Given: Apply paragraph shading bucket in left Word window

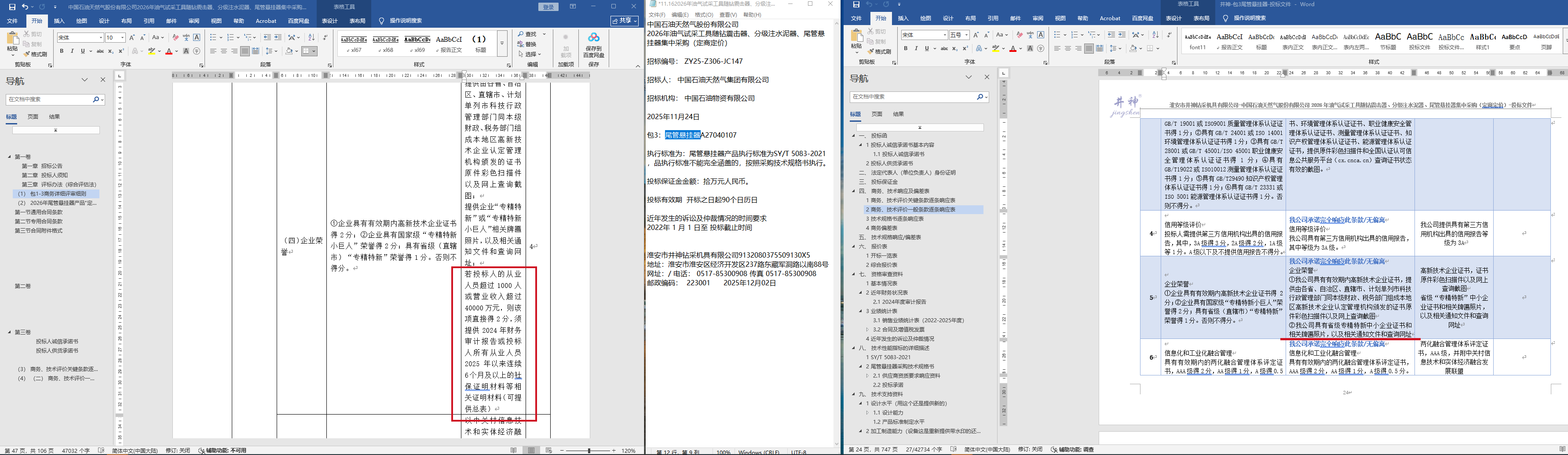Looking at the screenshot, I should click(289, 51).
